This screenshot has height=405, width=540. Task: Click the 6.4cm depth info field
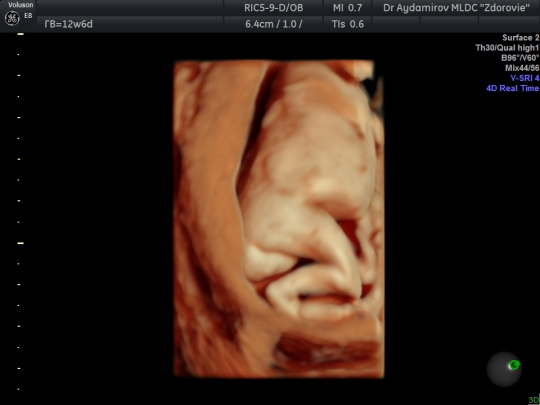[x=273, y=24]
